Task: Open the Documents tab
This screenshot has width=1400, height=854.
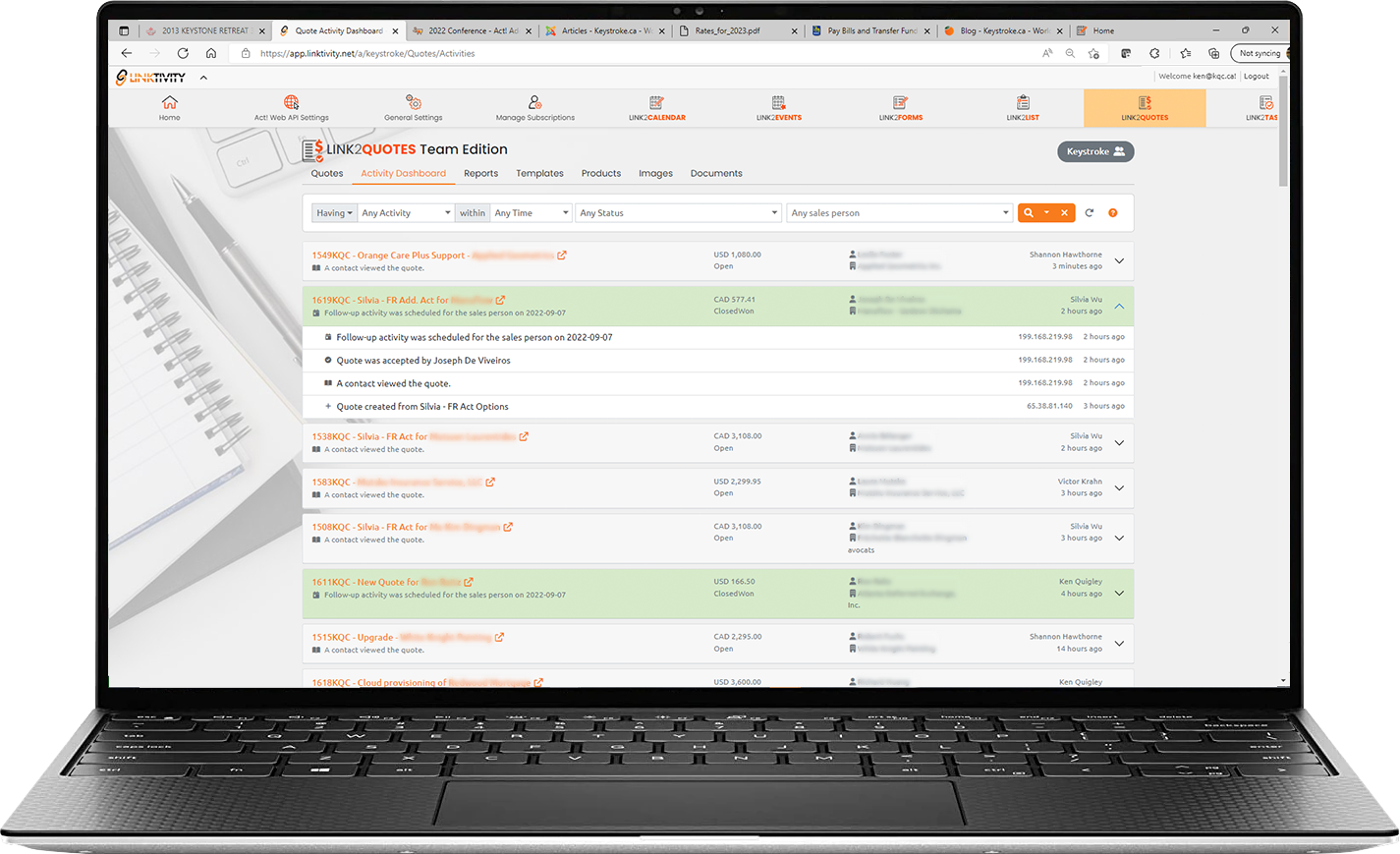Action: point(716,173)
